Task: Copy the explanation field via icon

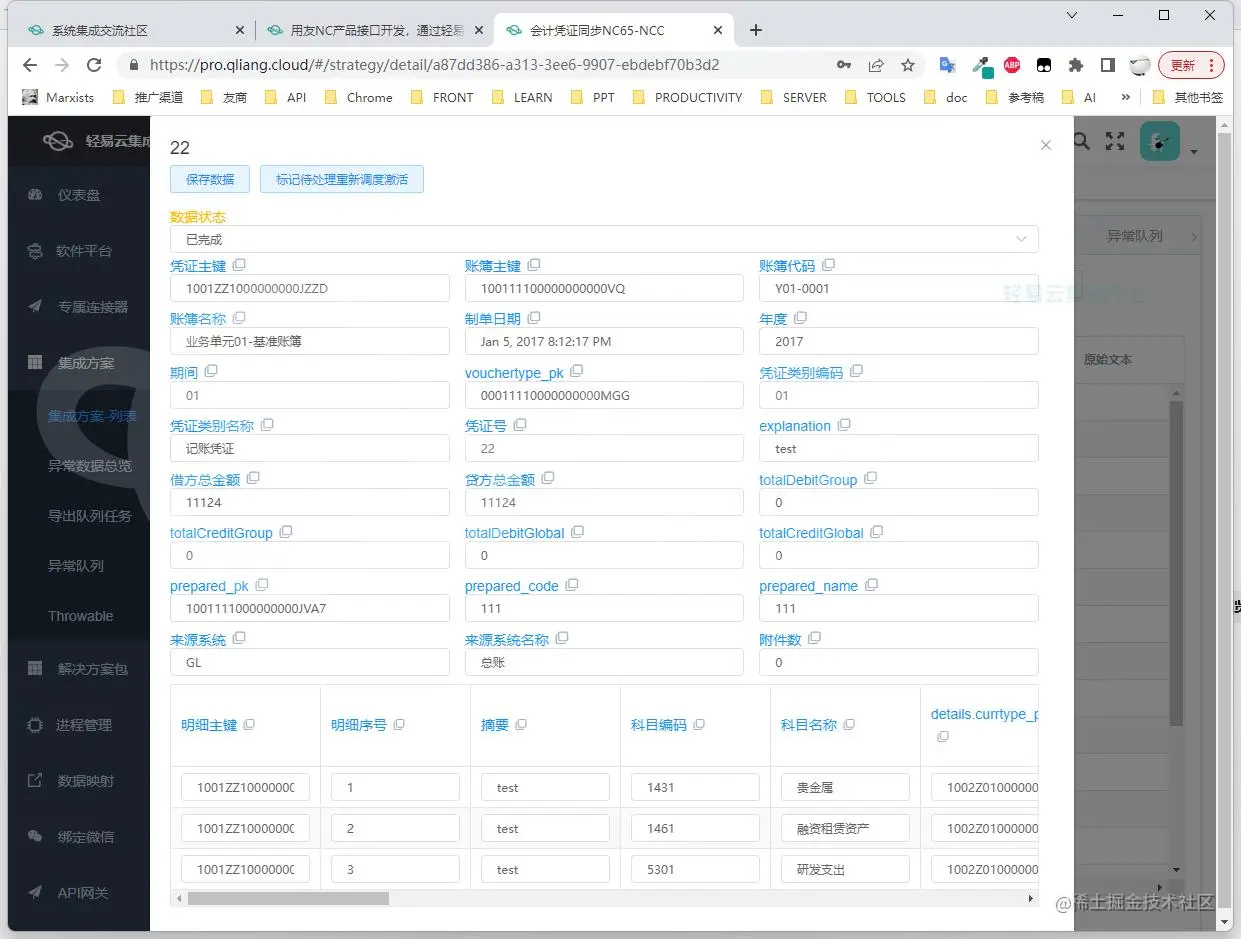Action: pos(844,425)
